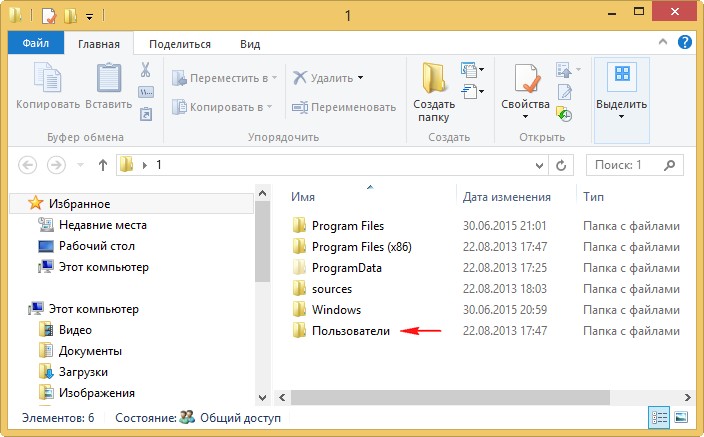Viewport: 704px width, 437px height.
Task: Open the Quick Access Toolbar customize arrow
Action: tap(90, 16)
